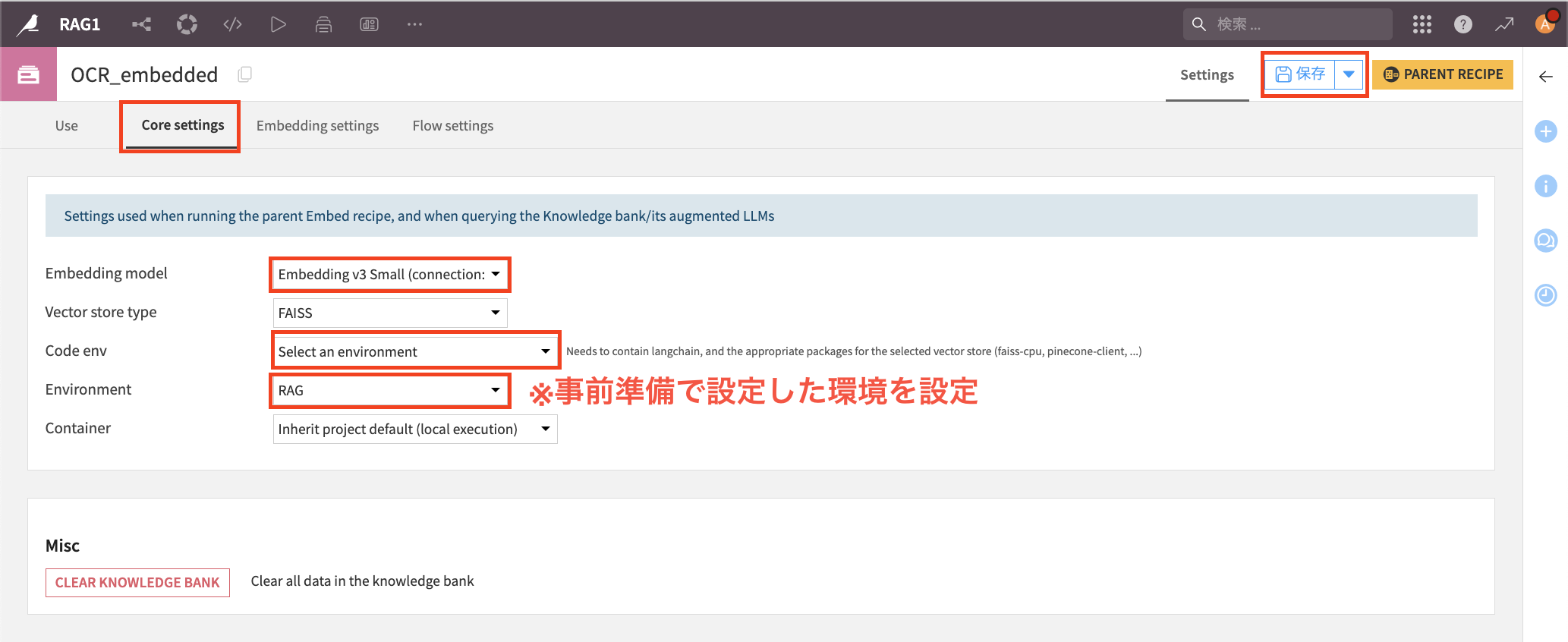This screenshot has height=642, width=1568.
Task: Open the Vector store type FAISS dropdown
Action: [x=390, y=313]
